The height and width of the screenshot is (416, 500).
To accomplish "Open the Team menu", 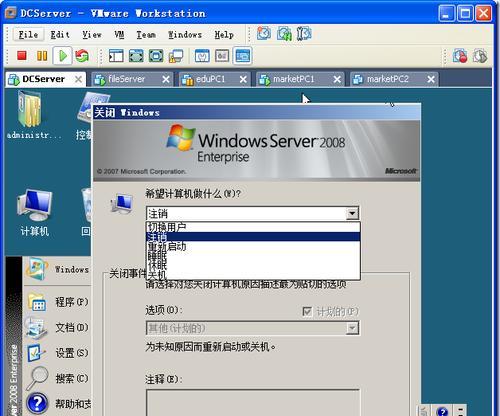I will pos(146,34).
